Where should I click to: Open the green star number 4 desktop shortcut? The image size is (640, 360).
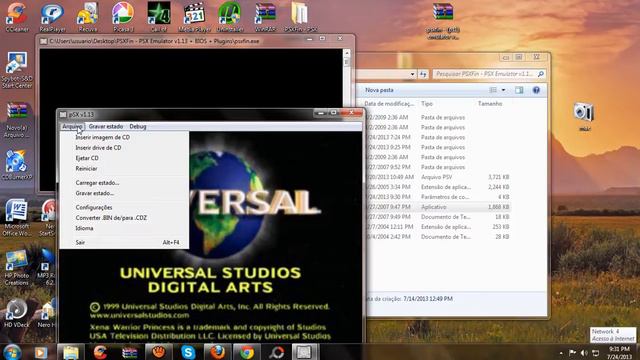(159, 17)
